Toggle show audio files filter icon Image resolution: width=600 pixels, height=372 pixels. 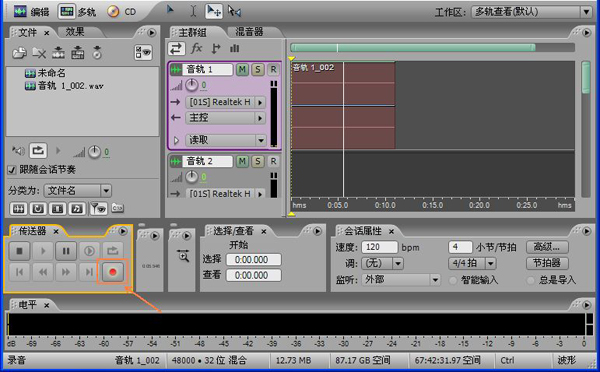(x=18, y=209)
